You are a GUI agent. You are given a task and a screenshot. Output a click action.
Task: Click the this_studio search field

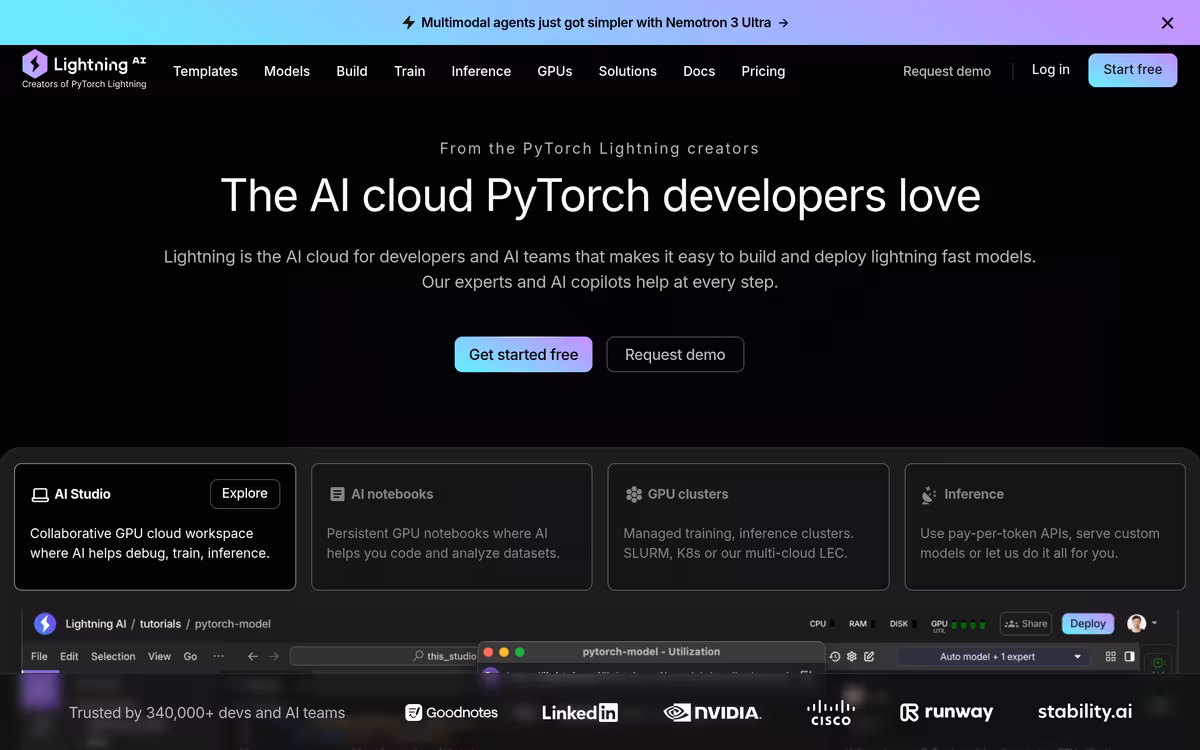click(x=384, y=656)
